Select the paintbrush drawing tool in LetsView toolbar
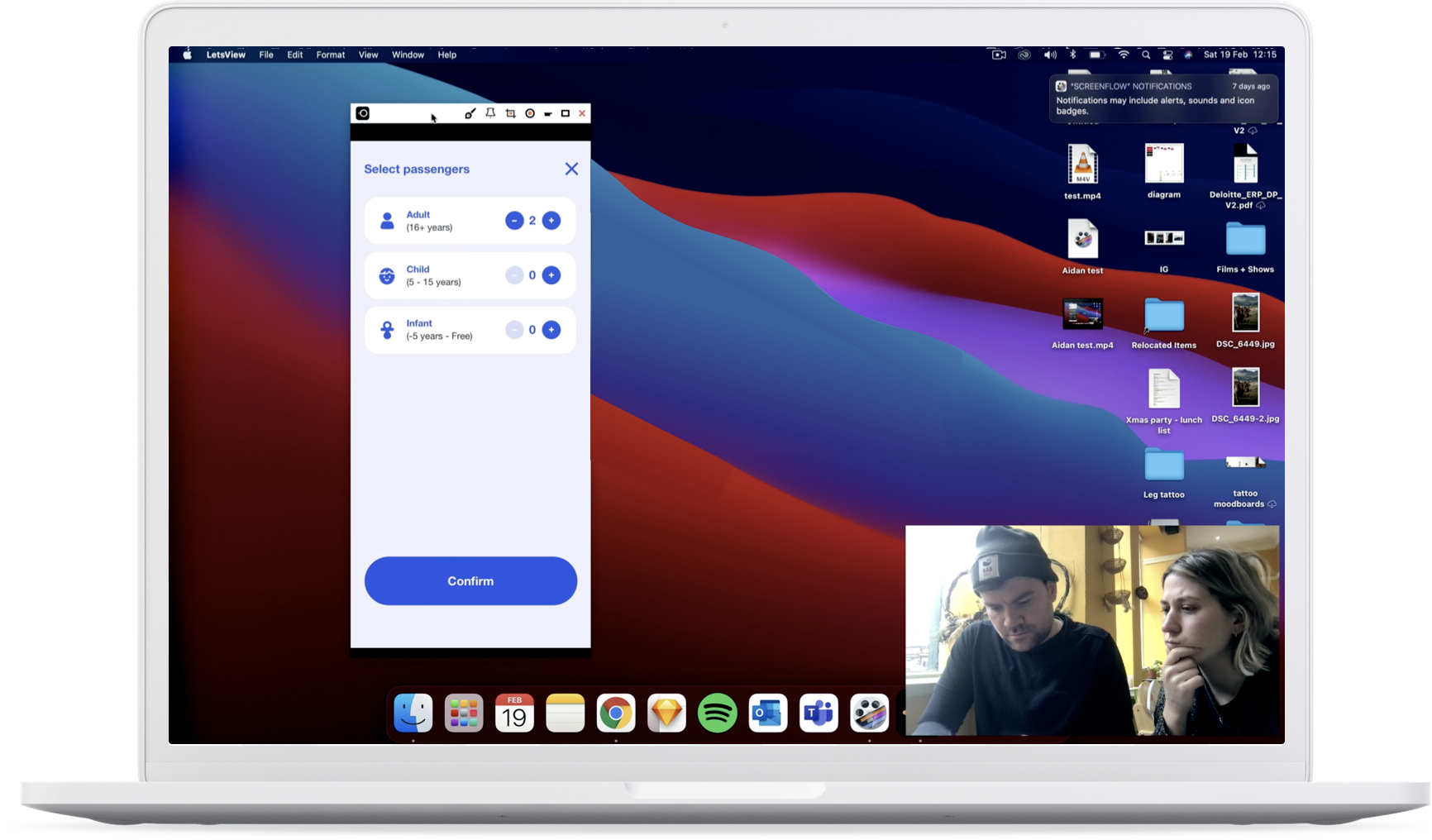Screen dimensions: 1432x840 pos(470,113)
